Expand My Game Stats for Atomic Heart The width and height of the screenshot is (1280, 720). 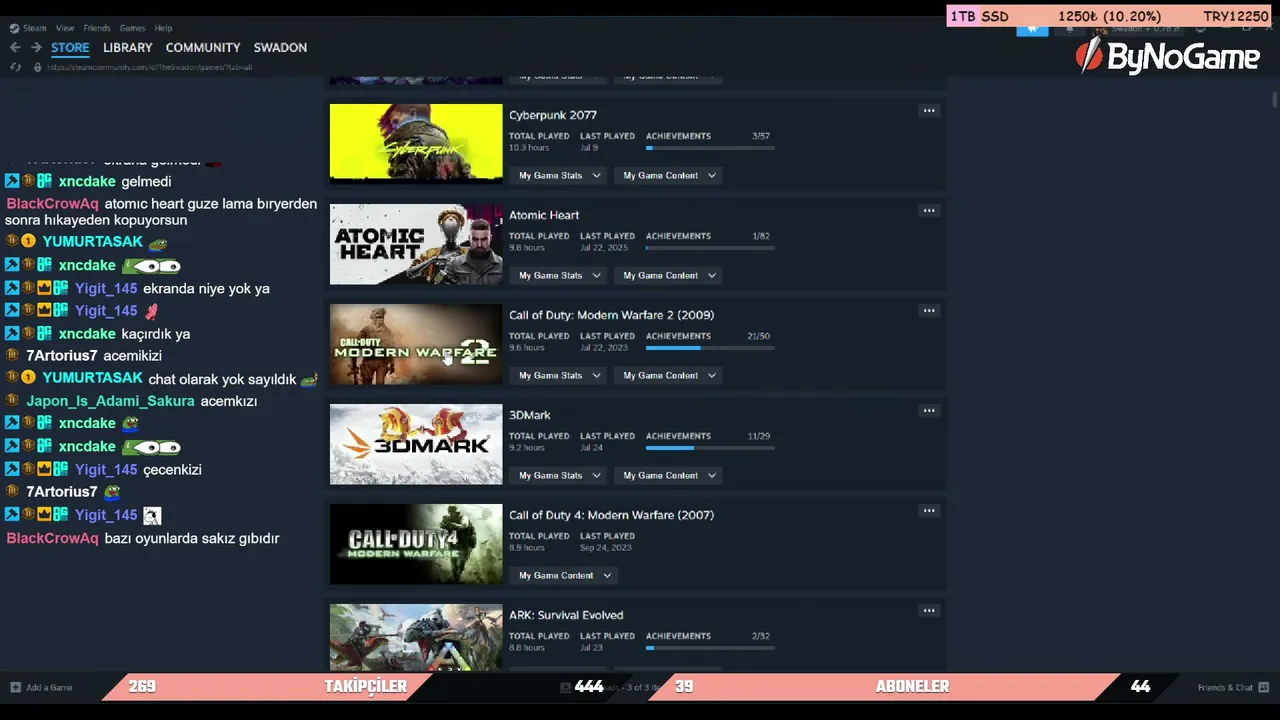(560, 275)
